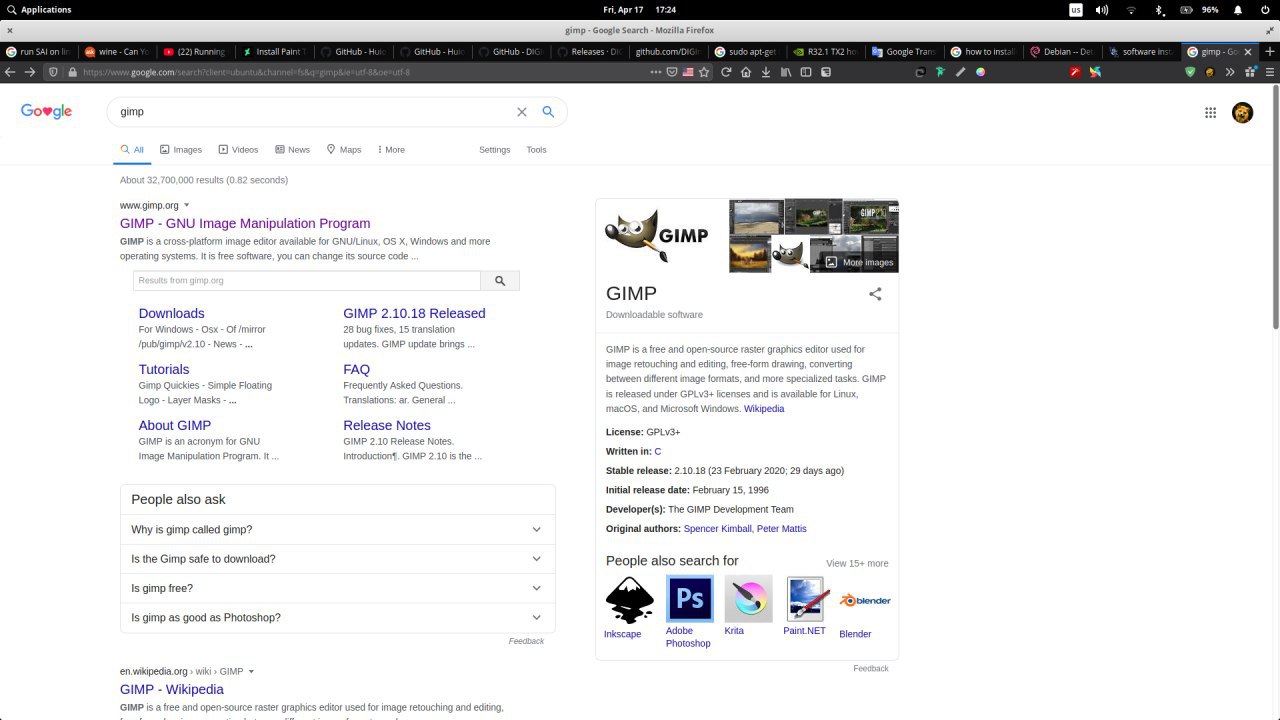Open dropdown arrow next to www.gimp.org

pos(187,205)
